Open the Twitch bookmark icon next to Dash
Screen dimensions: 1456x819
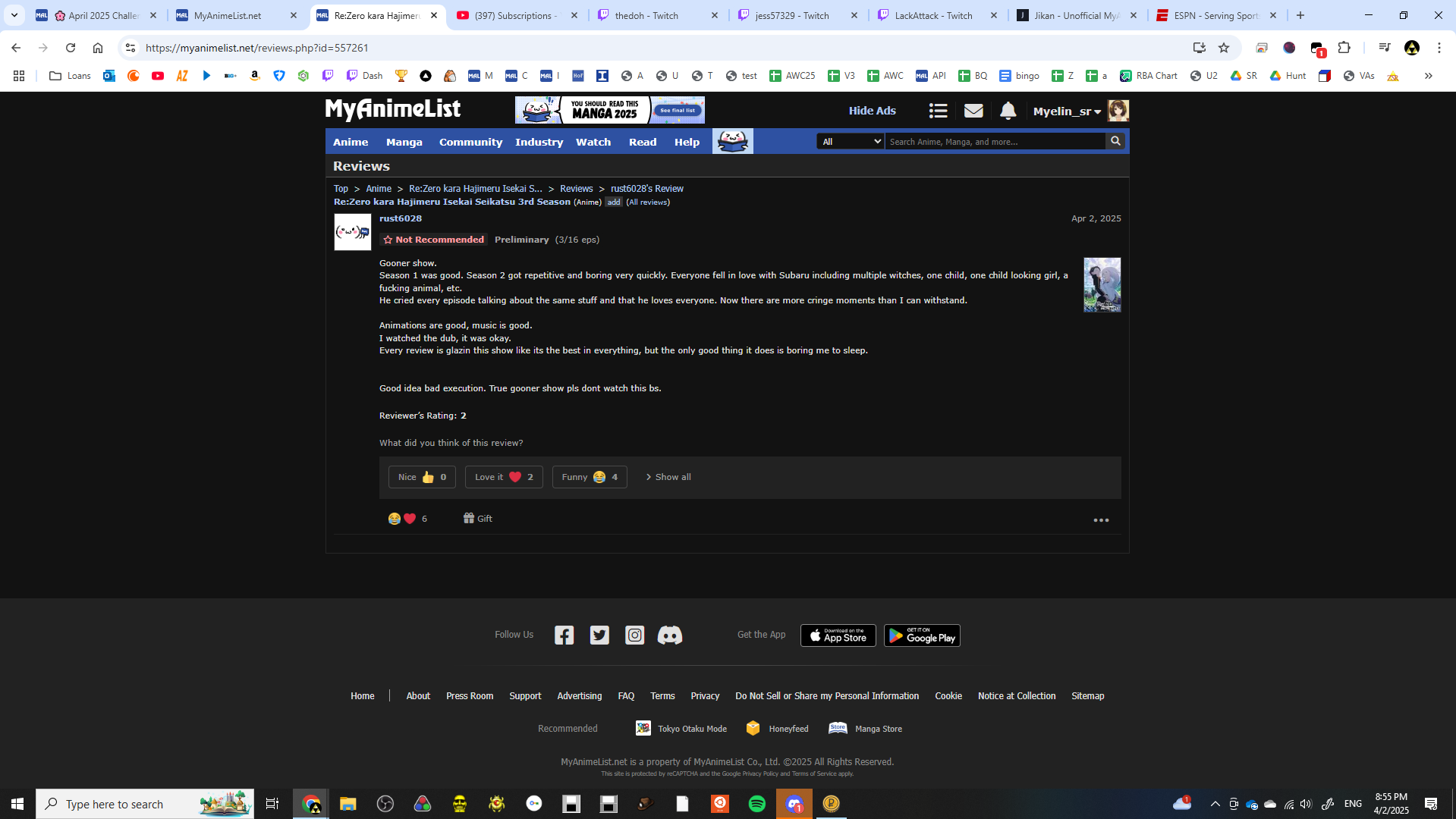coord(328,76)
